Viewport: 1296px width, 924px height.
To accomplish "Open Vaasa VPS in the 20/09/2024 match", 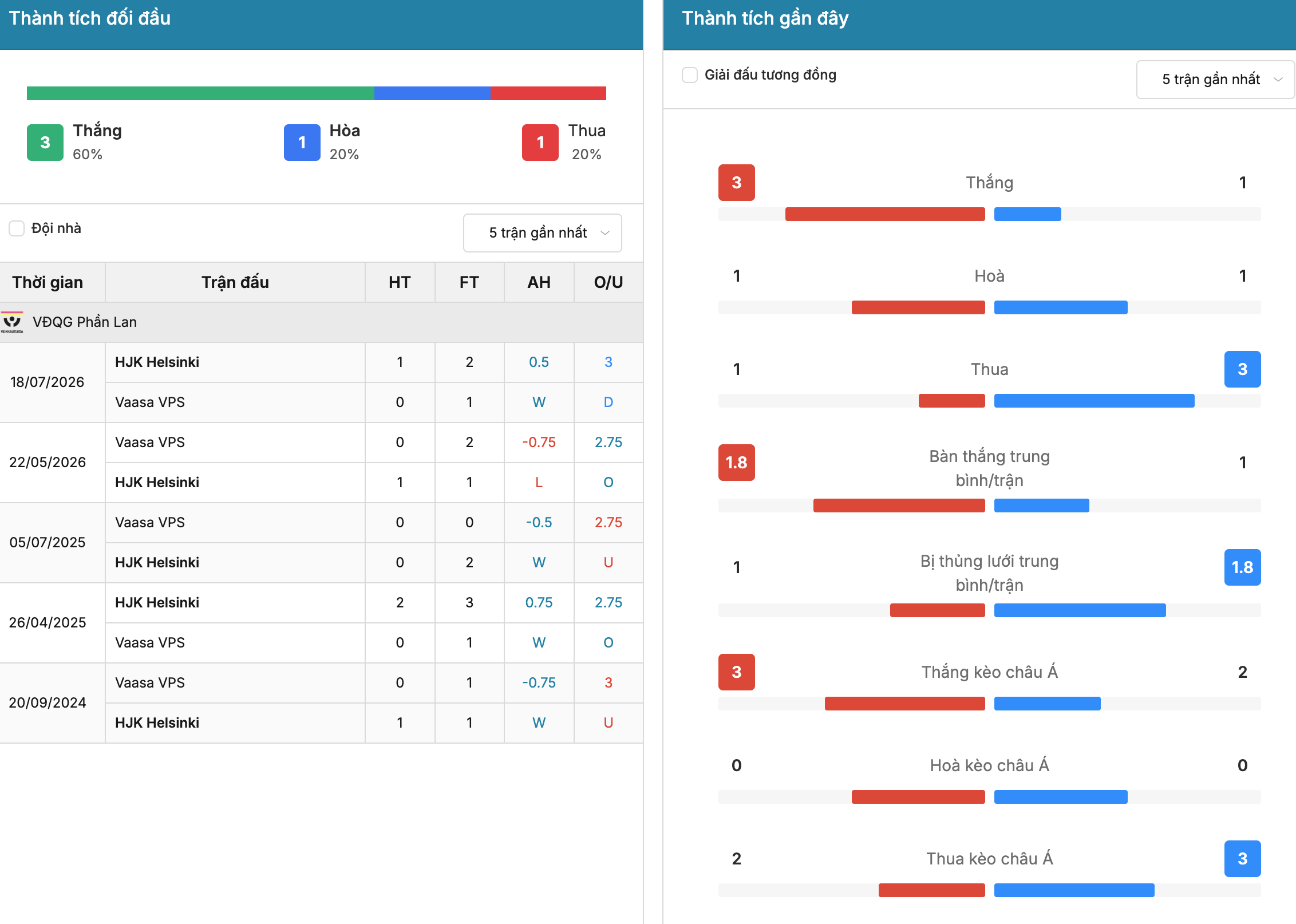I will (x=150, y=683).
